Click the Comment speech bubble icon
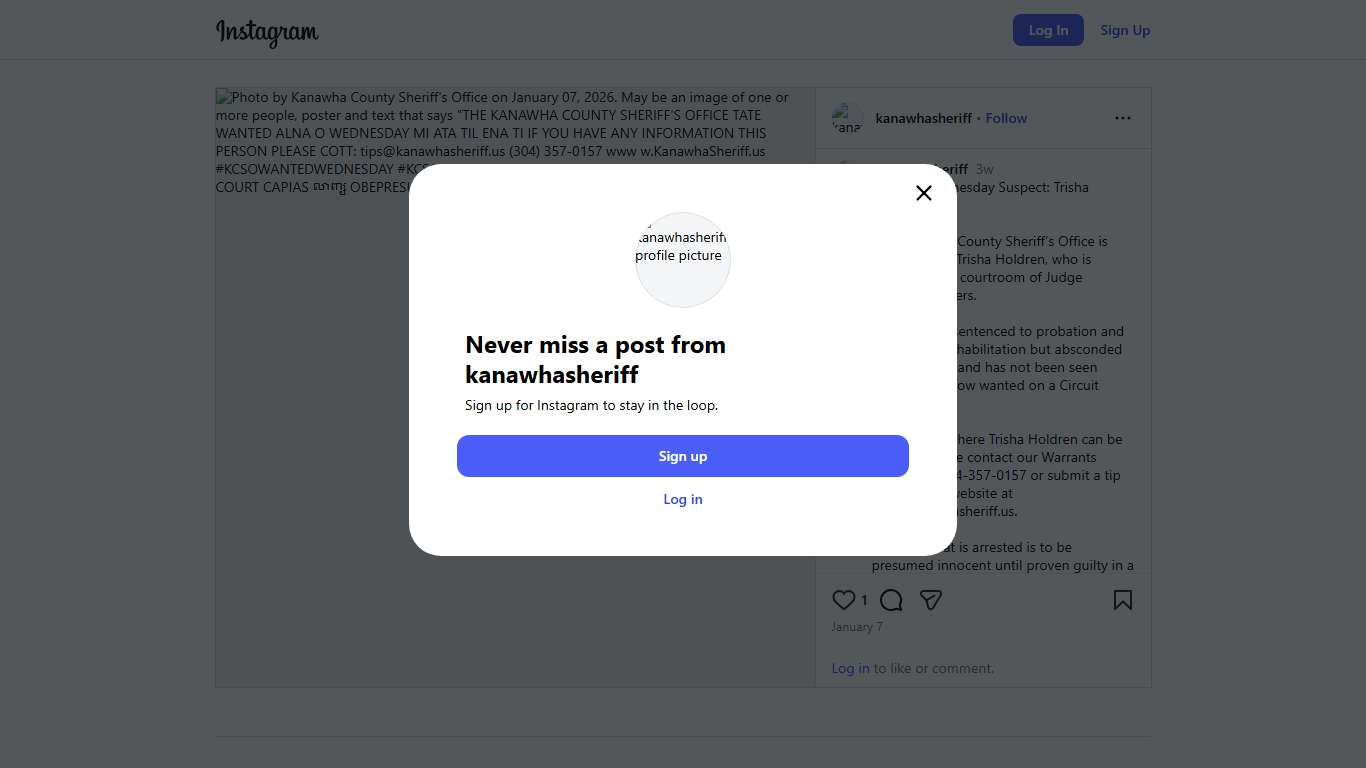 tap(891, 600)
